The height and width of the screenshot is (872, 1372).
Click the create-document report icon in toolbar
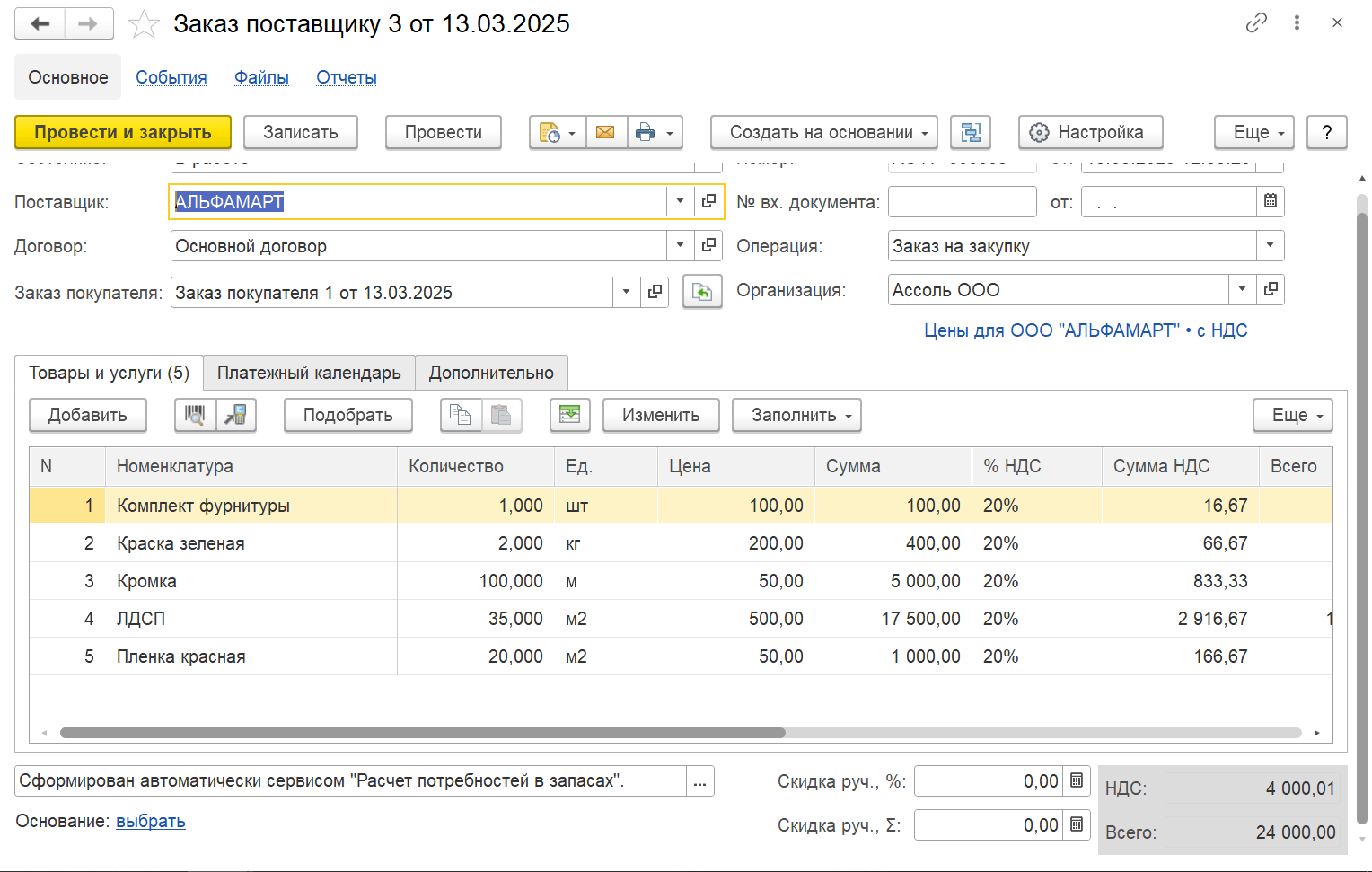click(548, 132)
